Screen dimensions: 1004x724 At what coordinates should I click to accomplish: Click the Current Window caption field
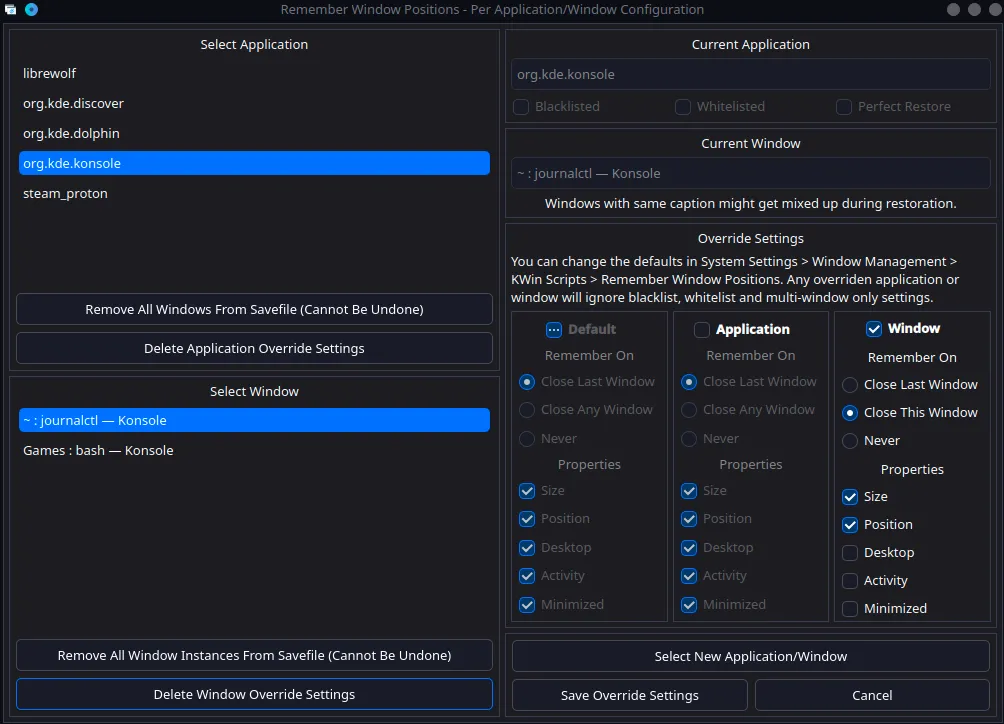click(750, 174)
